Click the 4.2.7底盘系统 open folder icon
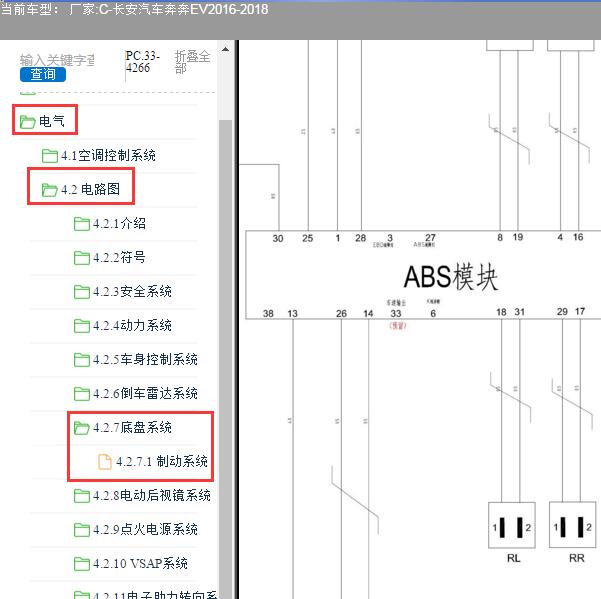The image size is (601, 599). click(x=82, y=428)
